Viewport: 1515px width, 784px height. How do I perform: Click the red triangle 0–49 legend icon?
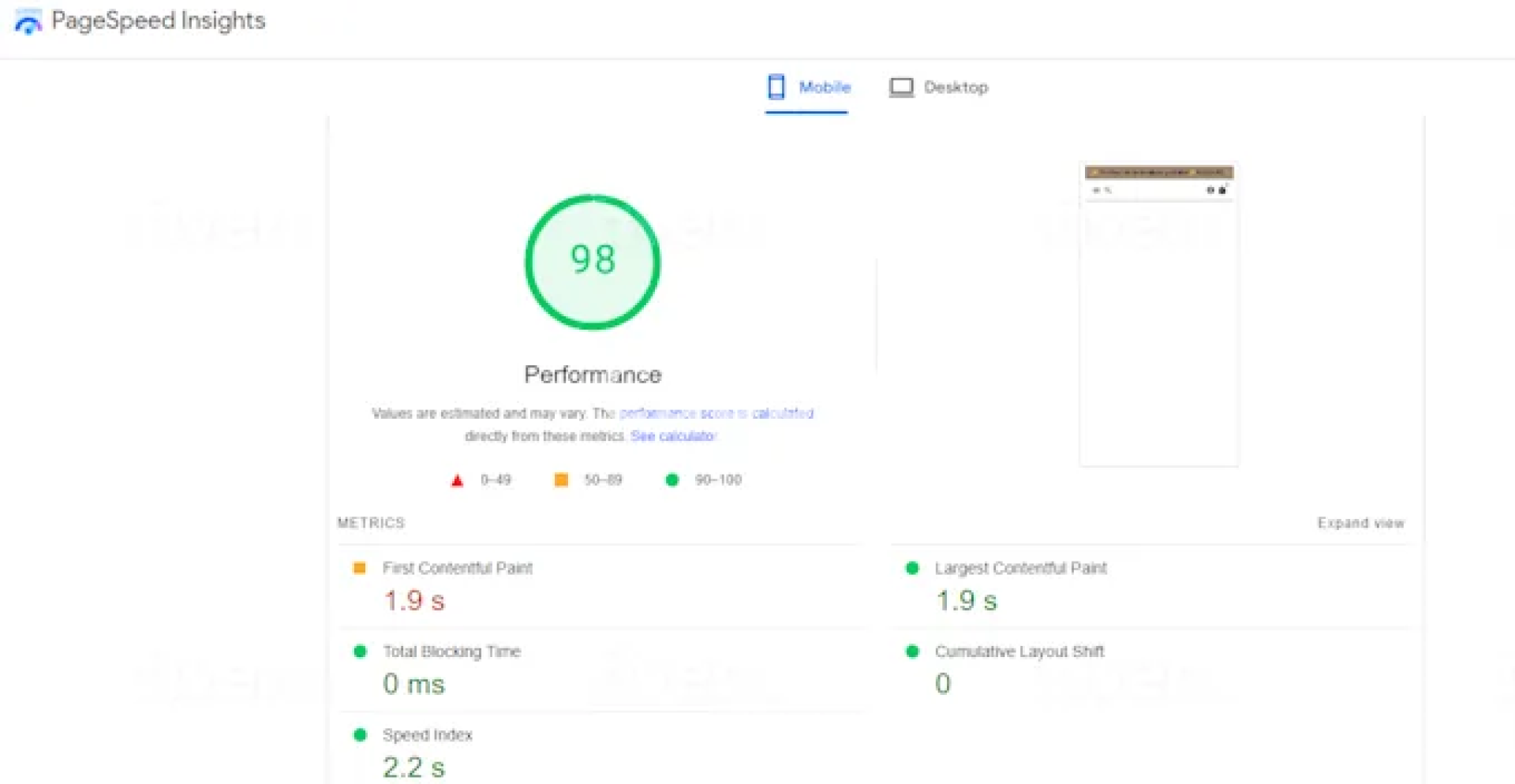coord(457,480)
